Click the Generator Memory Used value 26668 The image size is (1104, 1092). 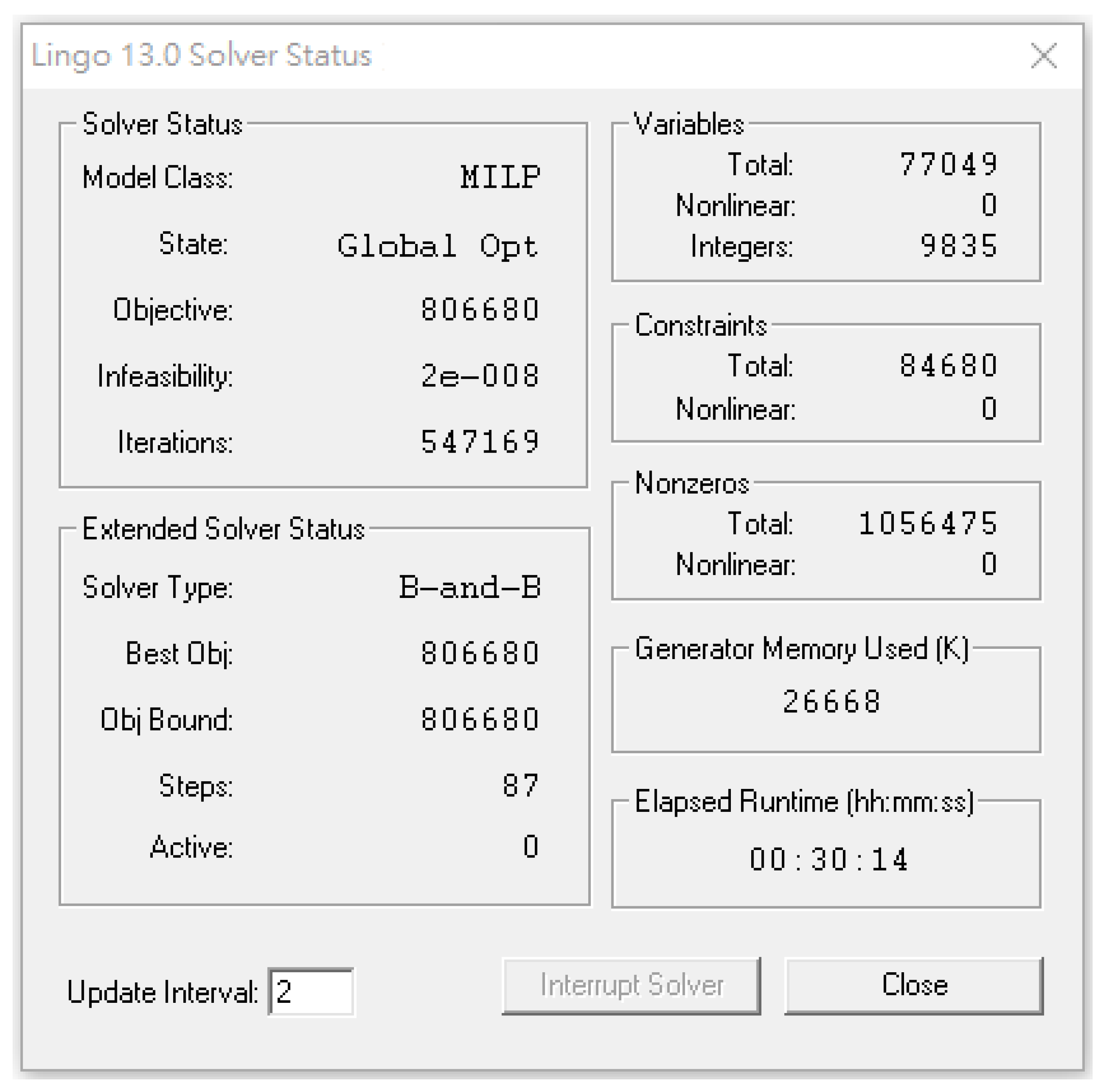tap(831, 702)
